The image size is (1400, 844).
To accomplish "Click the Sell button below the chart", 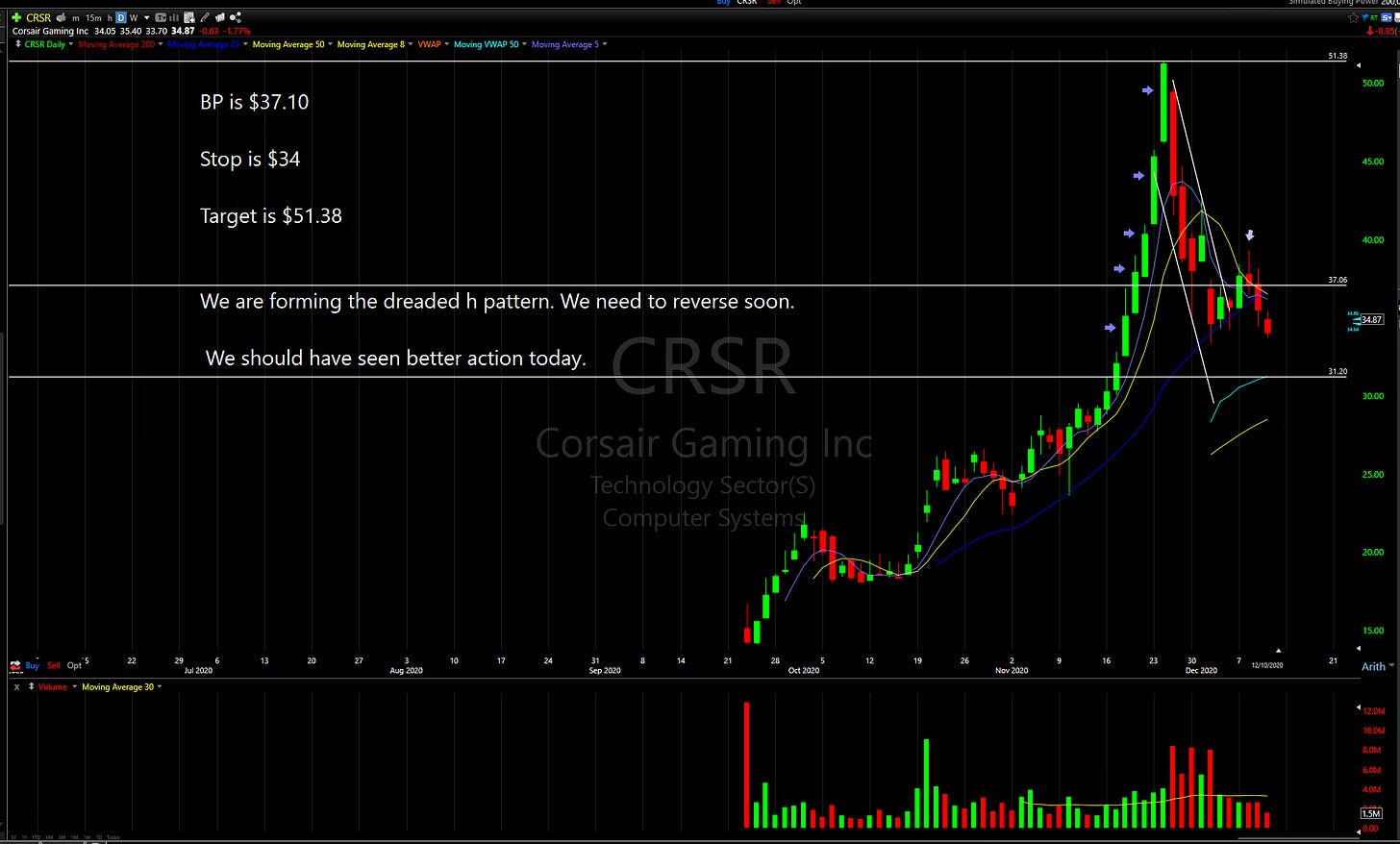I will click(x=54, y=665).
